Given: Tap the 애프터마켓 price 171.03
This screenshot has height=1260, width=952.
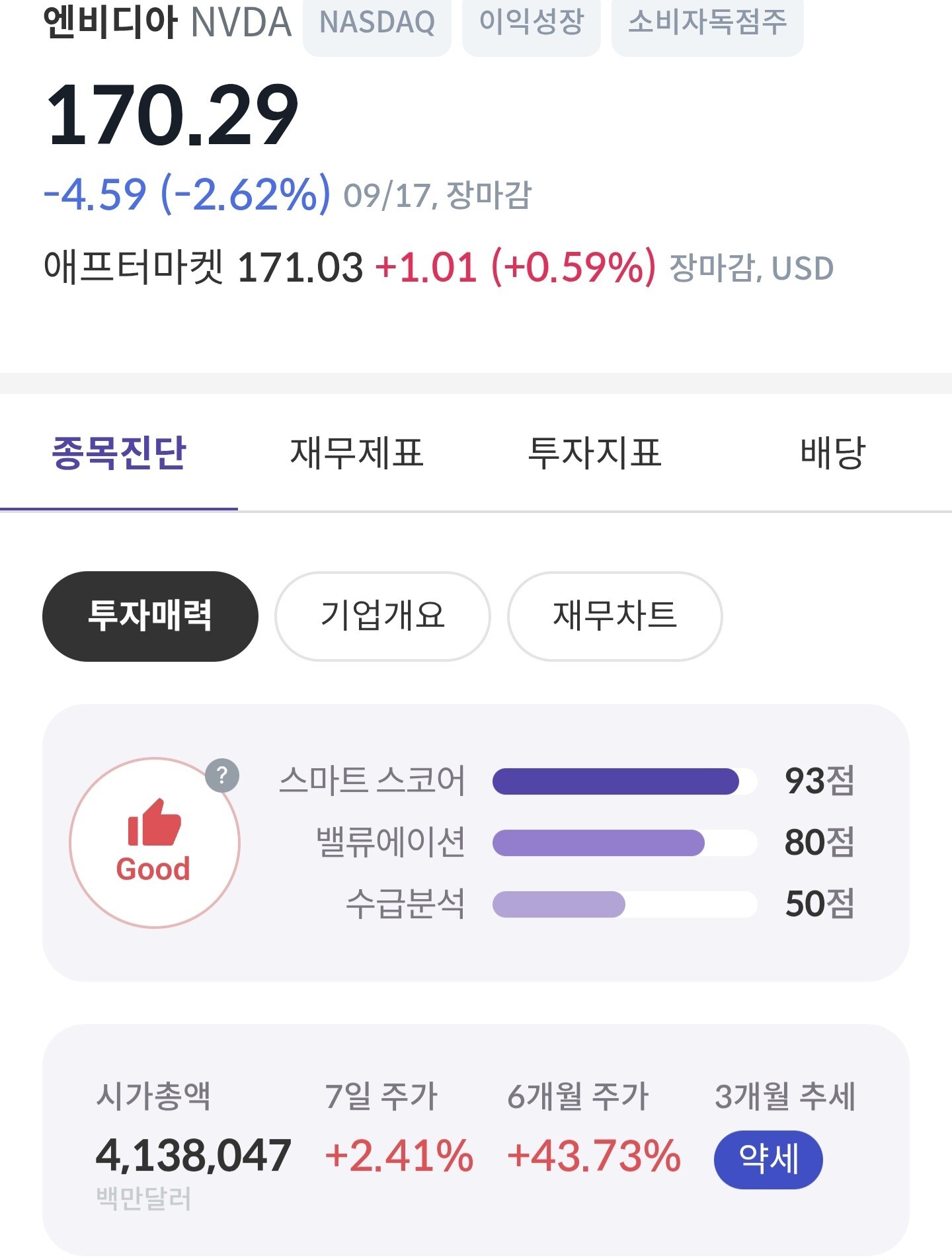Looking at the screenshot, I should [300, 268].
